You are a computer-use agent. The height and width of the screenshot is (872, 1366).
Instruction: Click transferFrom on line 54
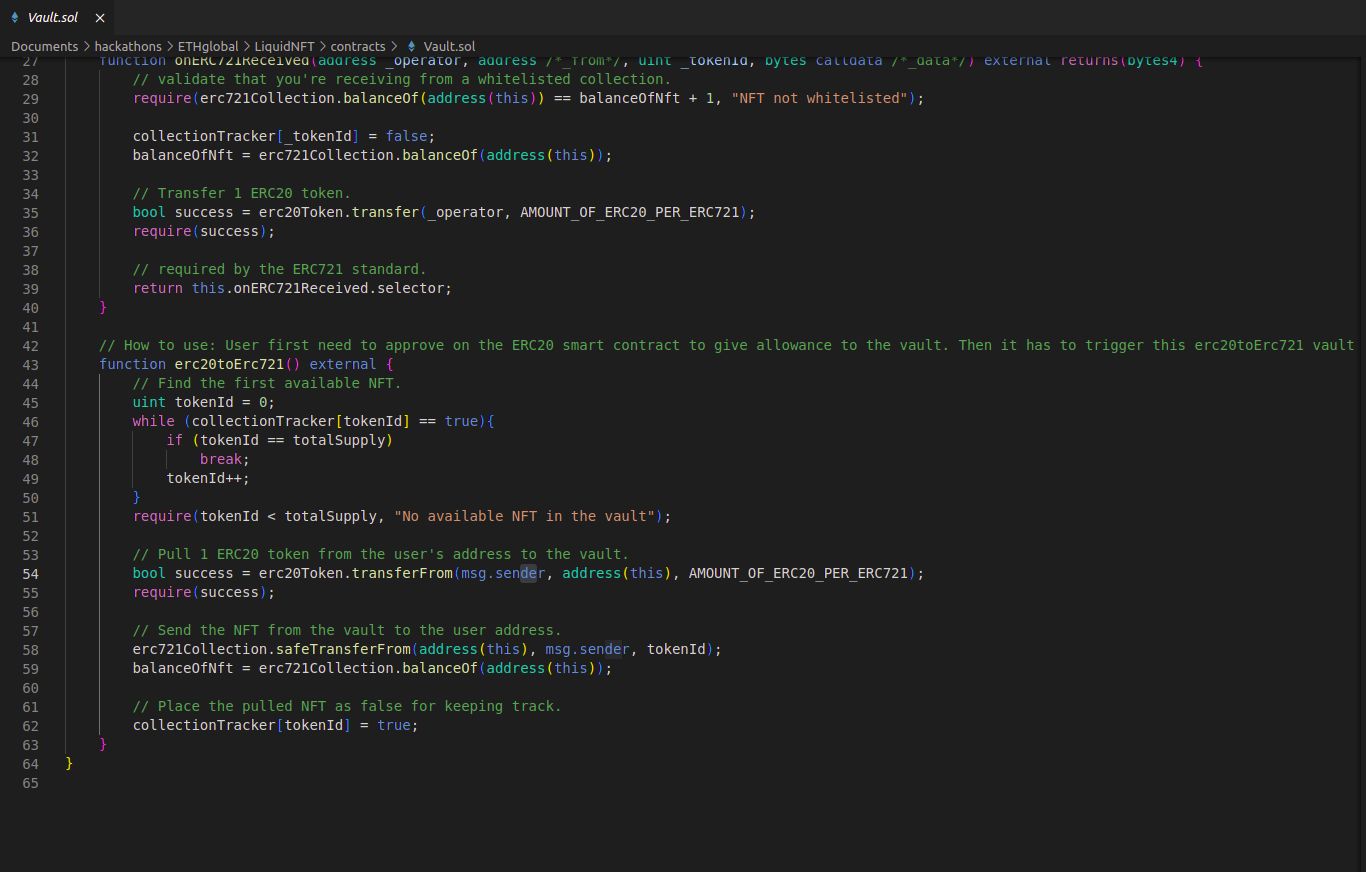point(402,573)
